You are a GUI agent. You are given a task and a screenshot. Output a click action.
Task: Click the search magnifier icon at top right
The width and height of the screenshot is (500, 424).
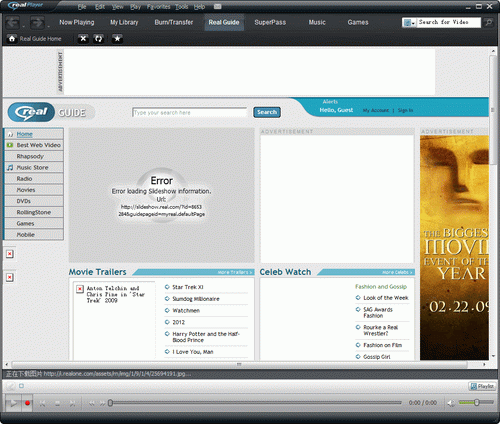[x=488, y=22]
